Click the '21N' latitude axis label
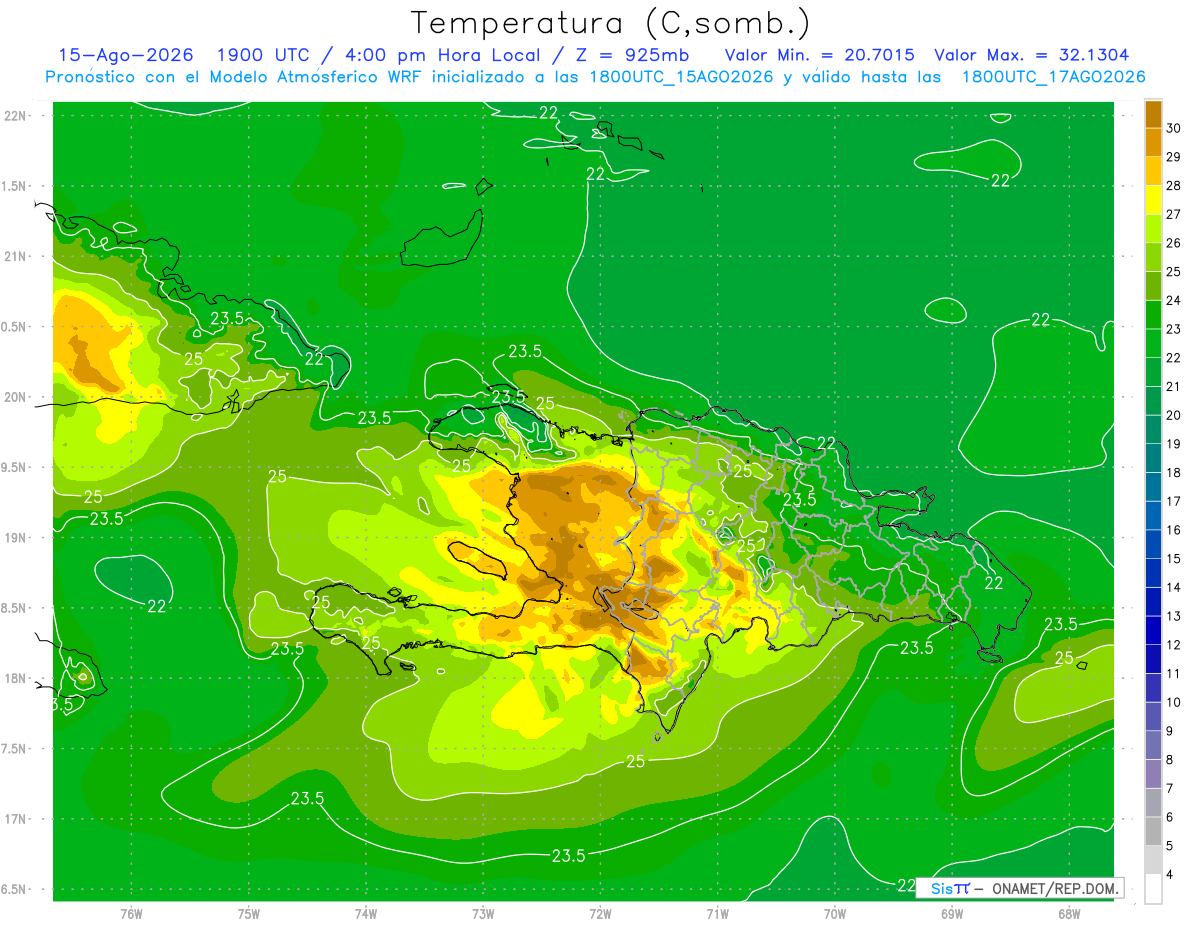Screen dimensions: 1200x927 click(x=14, y=256)
